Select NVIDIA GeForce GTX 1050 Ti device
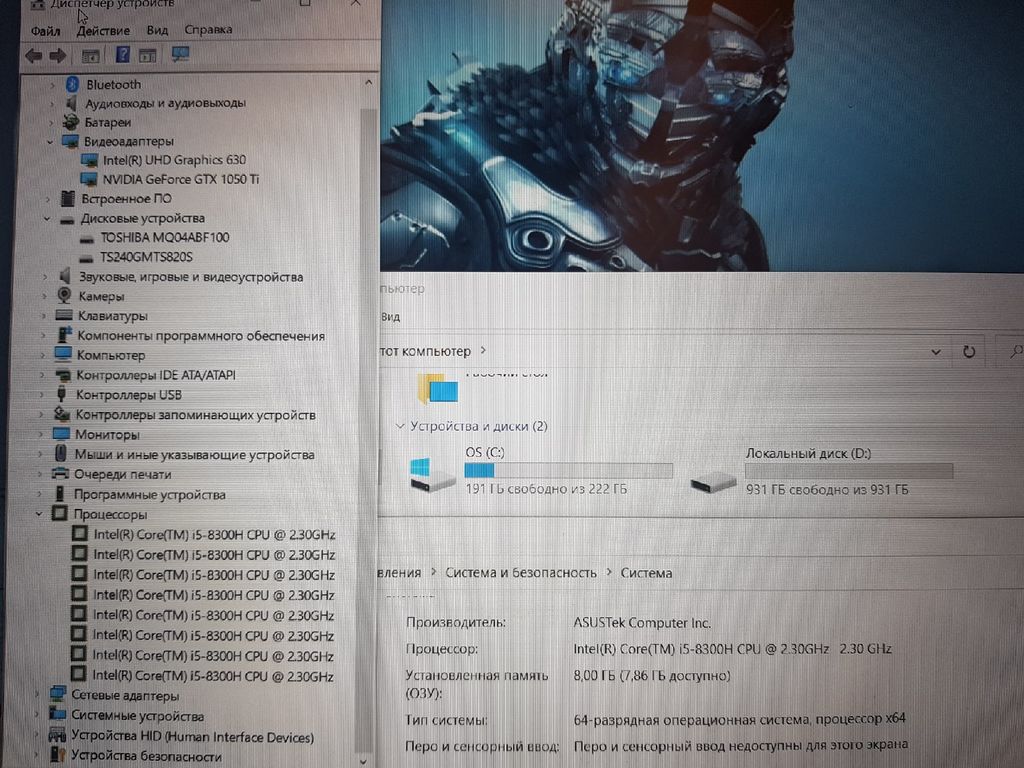This screenshot has width=1024, height=768. tap(180, 179)
